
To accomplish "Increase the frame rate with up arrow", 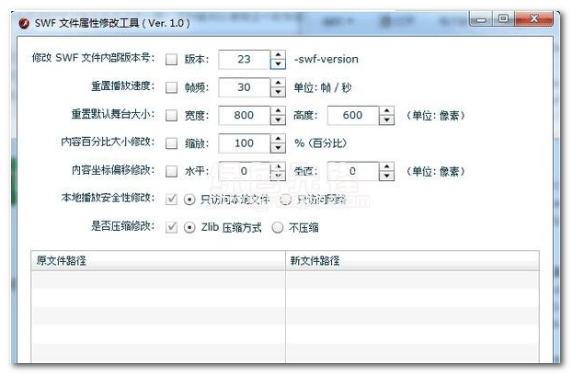I will pyautogui.click(x=278, y=83).
